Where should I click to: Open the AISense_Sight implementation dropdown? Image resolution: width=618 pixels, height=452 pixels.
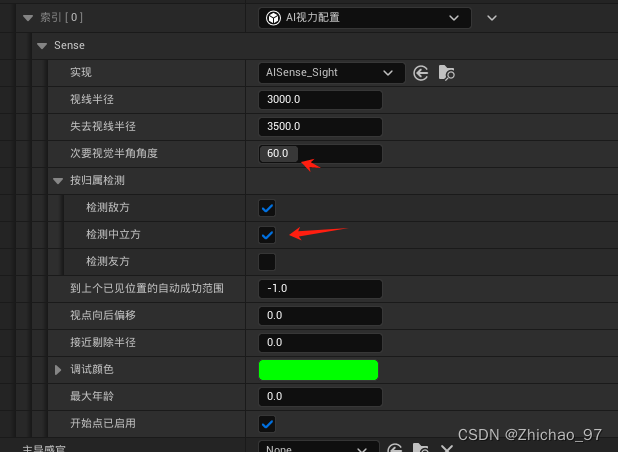[332, 73]
